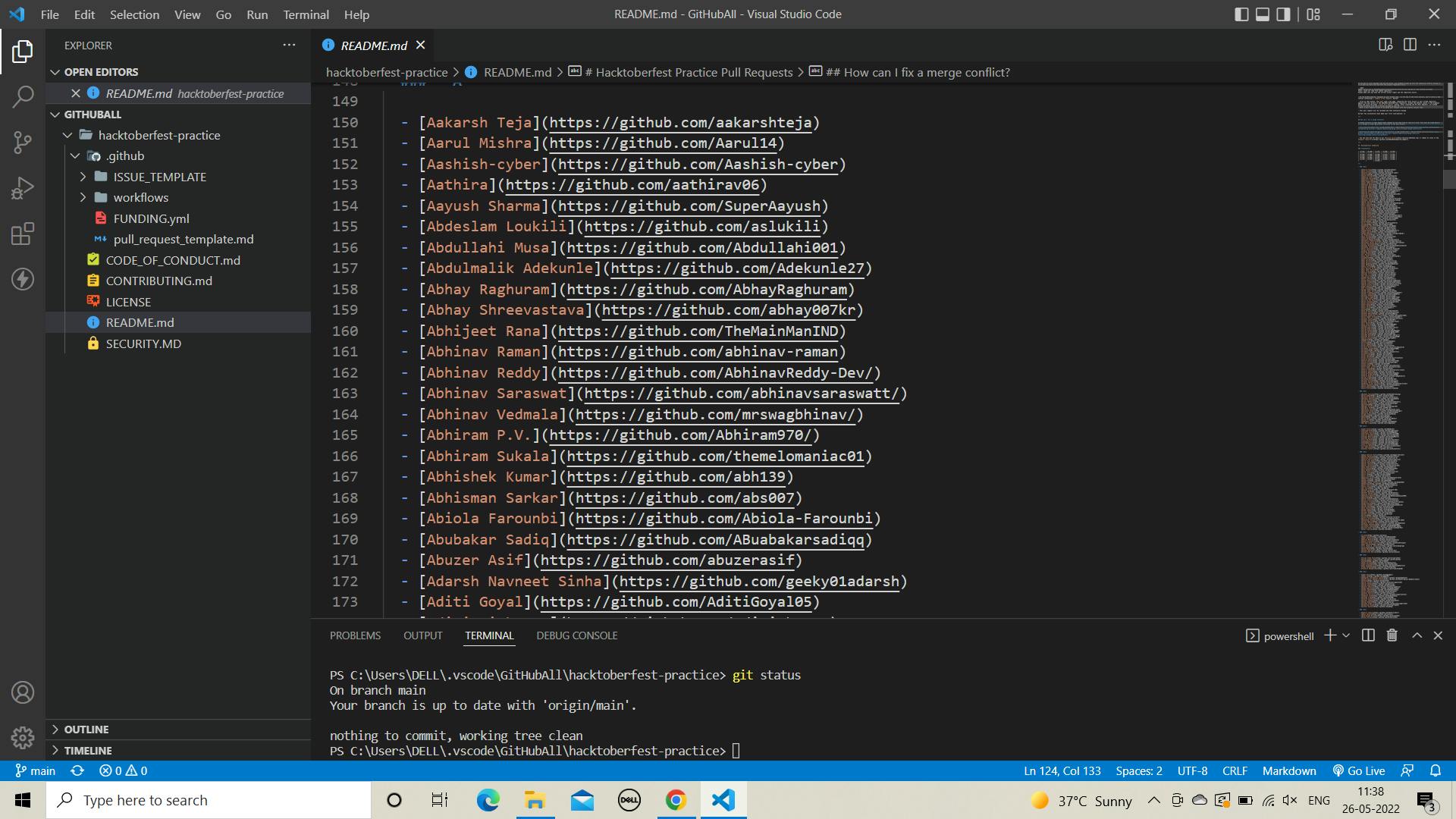1456x819 pixels.
Task: Toggle the primary side bar layout button
Action: pyautogui.click(x=1241, y=14)
